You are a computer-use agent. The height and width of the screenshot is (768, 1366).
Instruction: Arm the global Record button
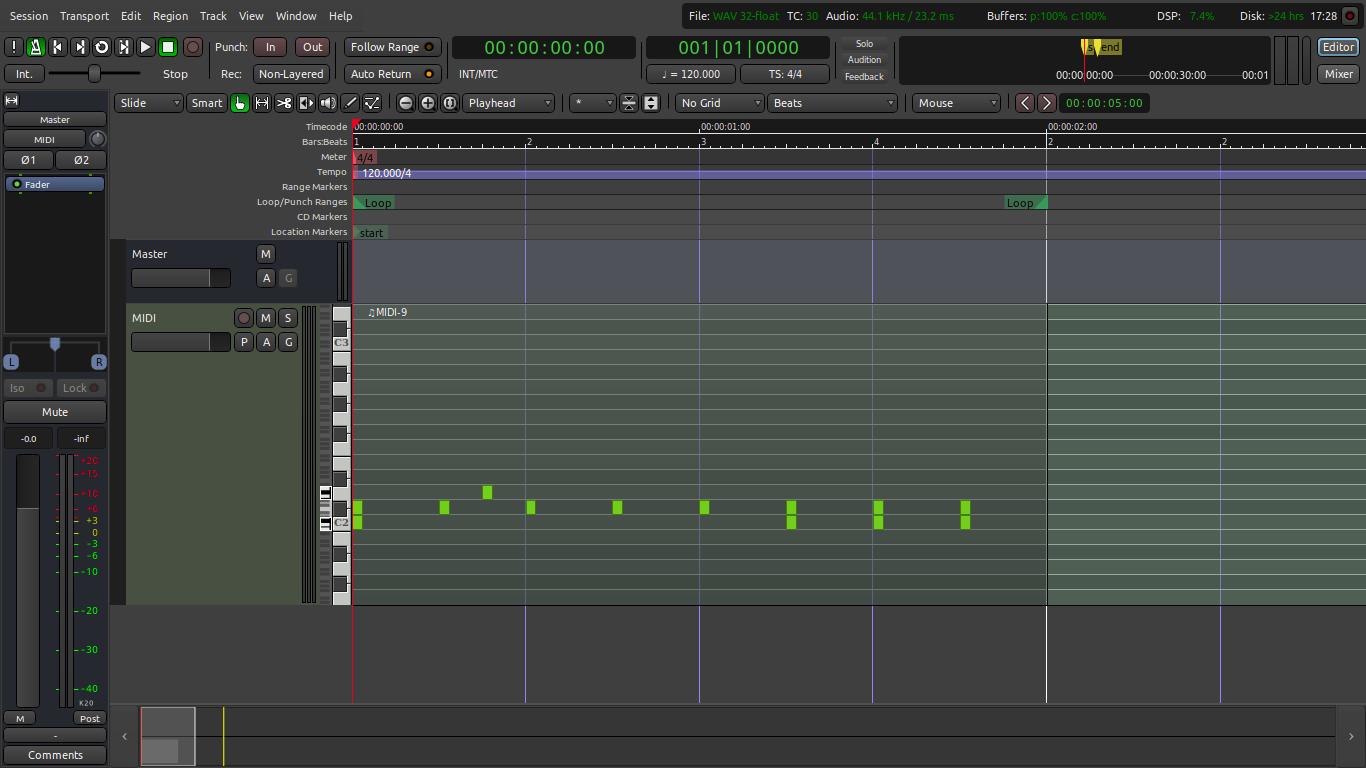[x=193, y=47]
